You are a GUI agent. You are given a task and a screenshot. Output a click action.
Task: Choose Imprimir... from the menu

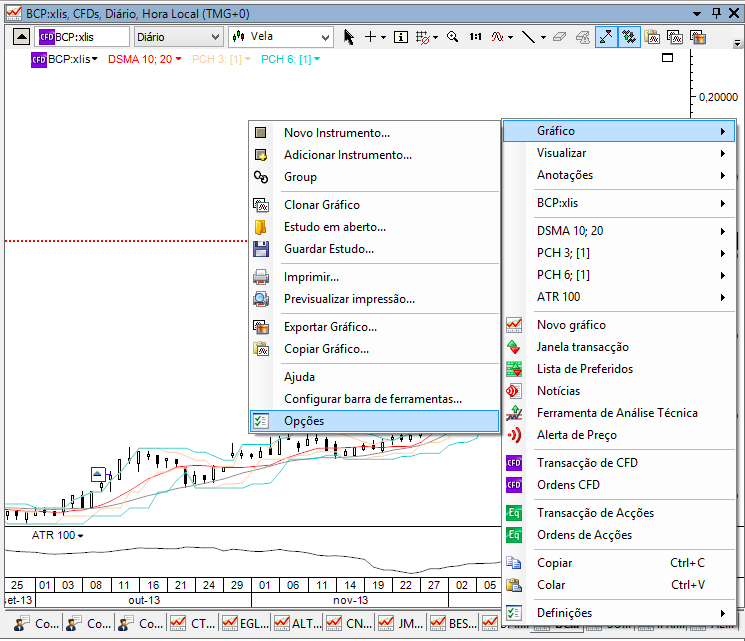tap(374, 277)
